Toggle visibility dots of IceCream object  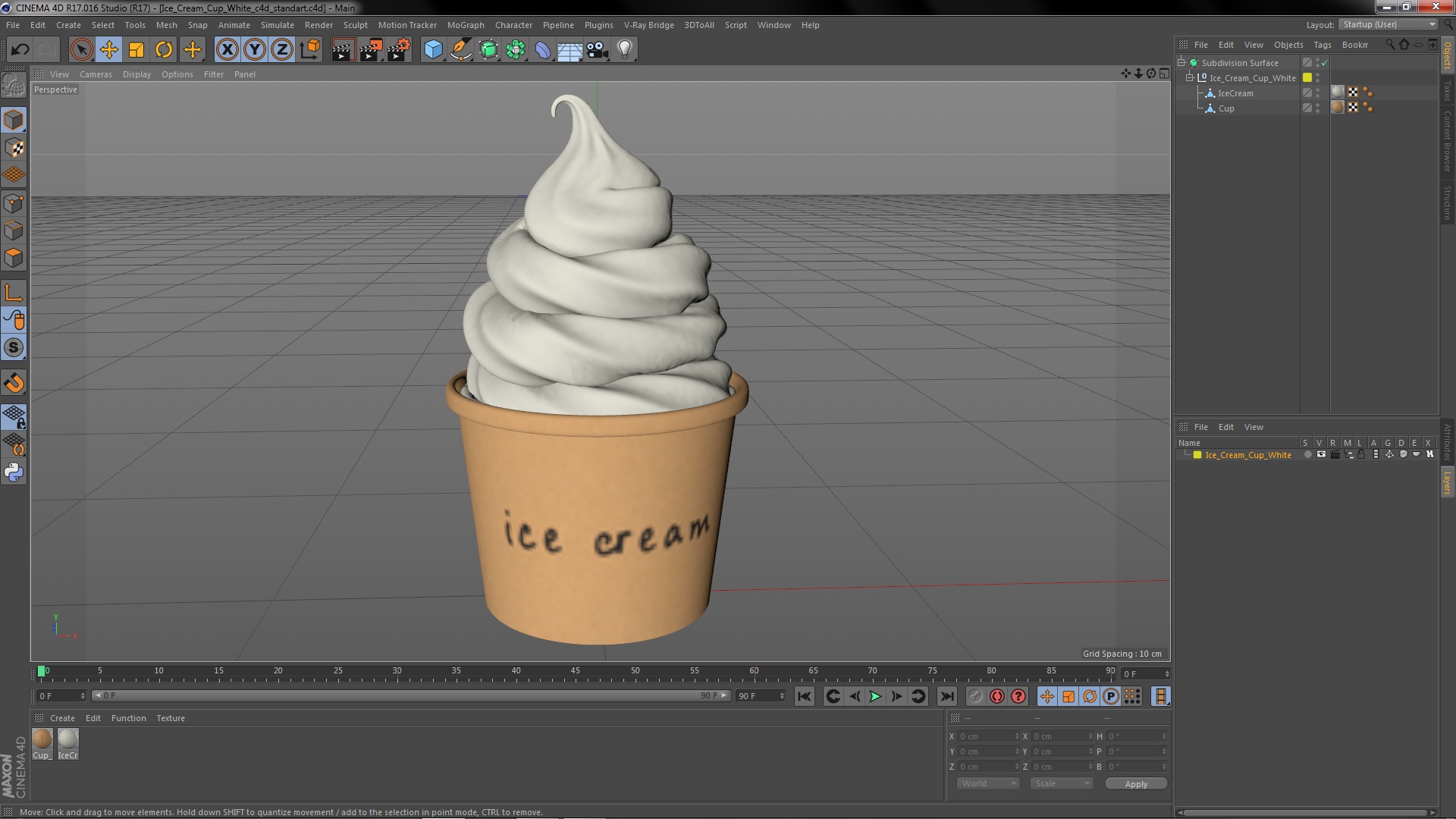[x=1318, y=93]
